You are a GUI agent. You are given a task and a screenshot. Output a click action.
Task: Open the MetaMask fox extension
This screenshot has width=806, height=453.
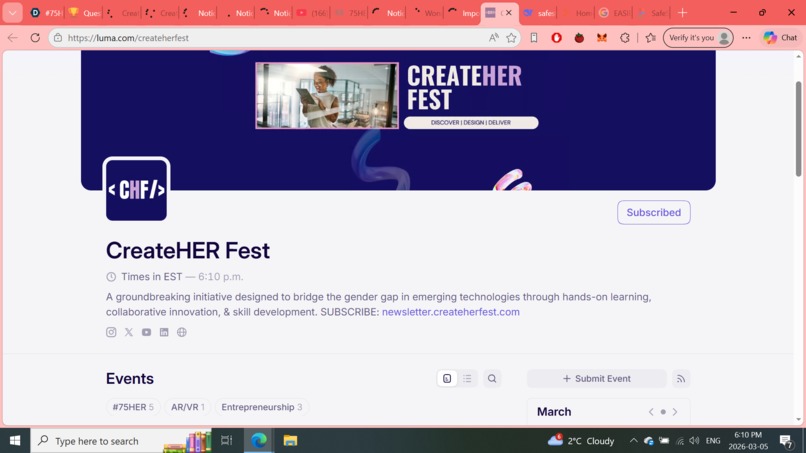(601, 38)
